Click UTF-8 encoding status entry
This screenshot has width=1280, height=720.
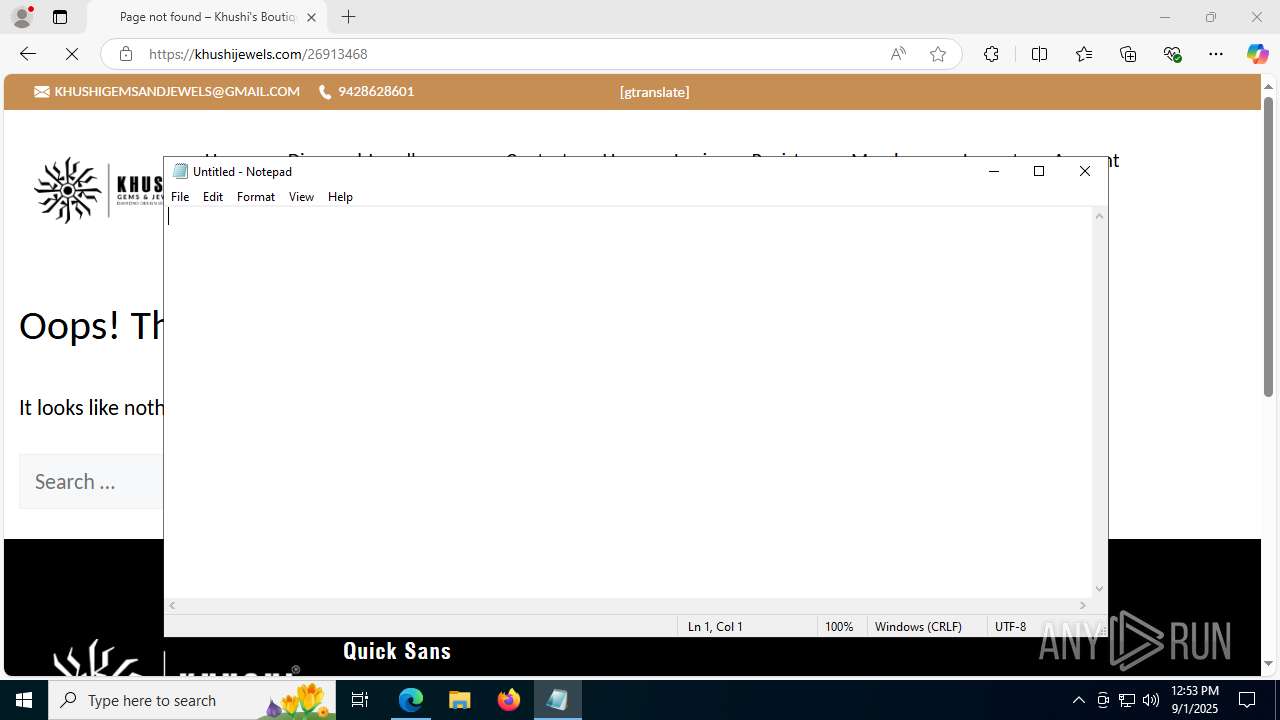click(x=1010, y=627)
